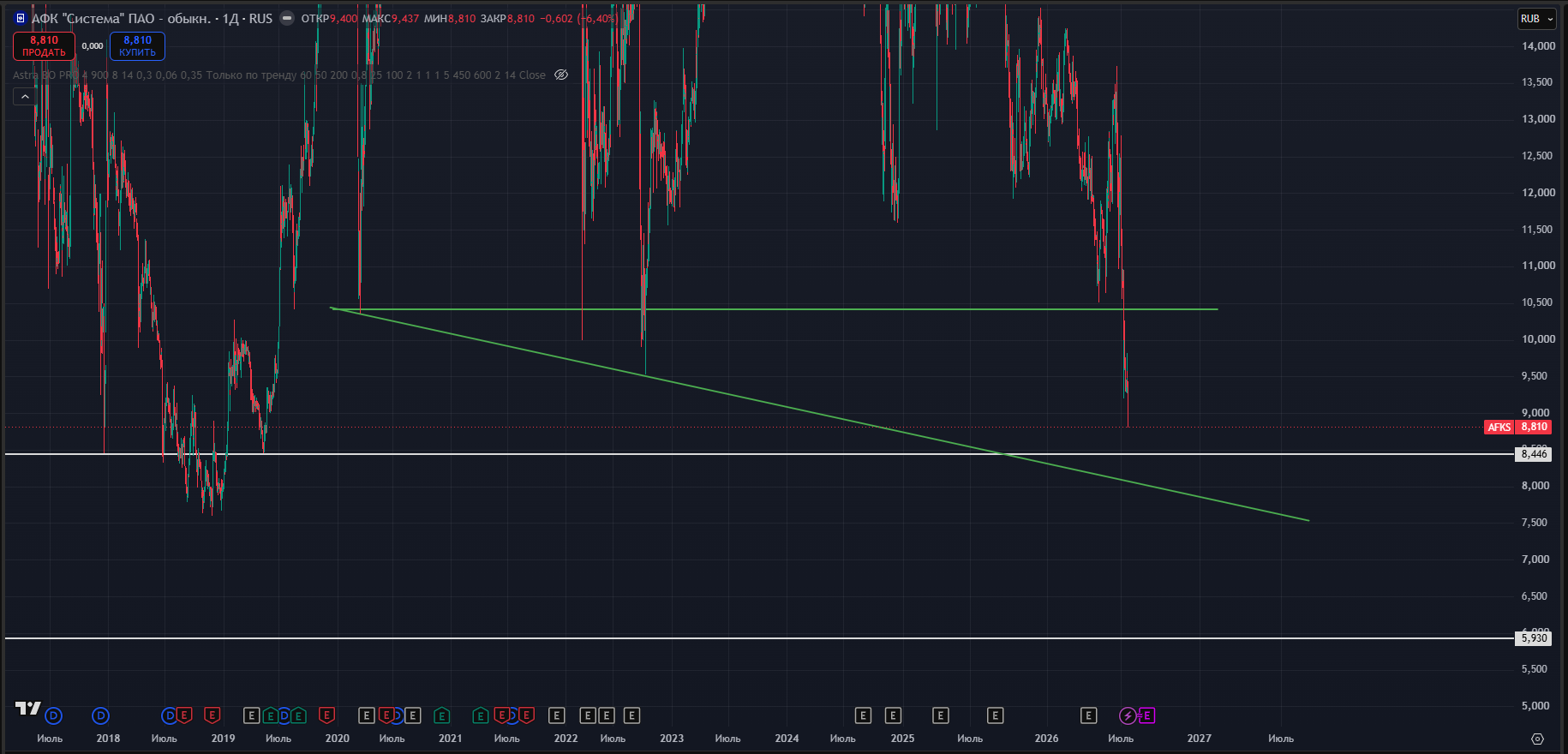Open the earnings marker just before 2025
1568x754 pixels.
pyautogui.click(x=893, y=715)
